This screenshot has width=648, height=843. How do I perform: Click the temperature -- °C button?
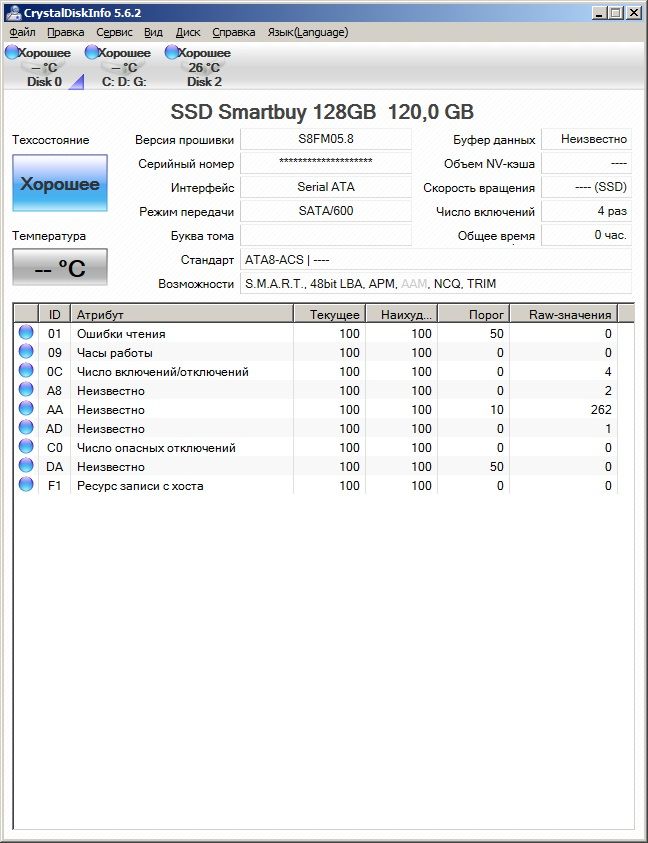[60, 268]
